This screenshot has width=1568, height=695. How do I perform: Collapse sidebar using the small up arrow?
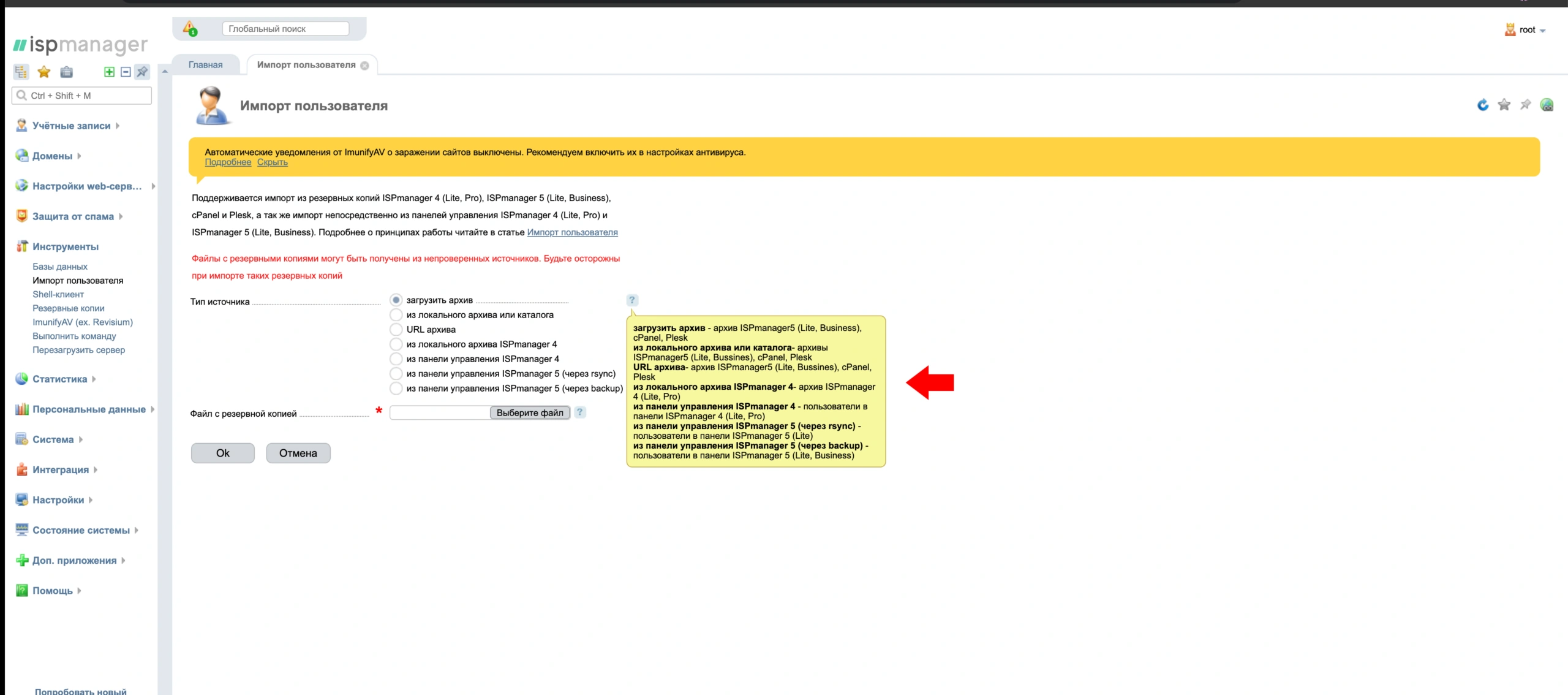point(165,72)
